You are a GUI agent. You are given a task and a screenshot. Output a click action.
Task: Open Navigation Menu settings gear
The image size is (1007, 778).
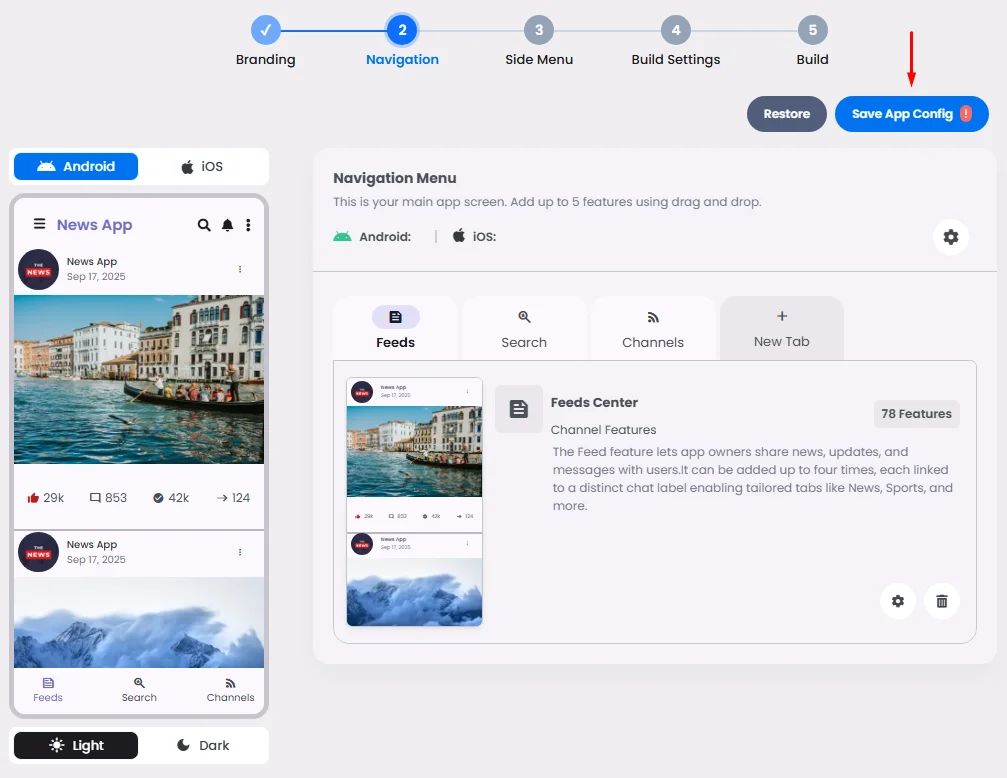(950, 237)
